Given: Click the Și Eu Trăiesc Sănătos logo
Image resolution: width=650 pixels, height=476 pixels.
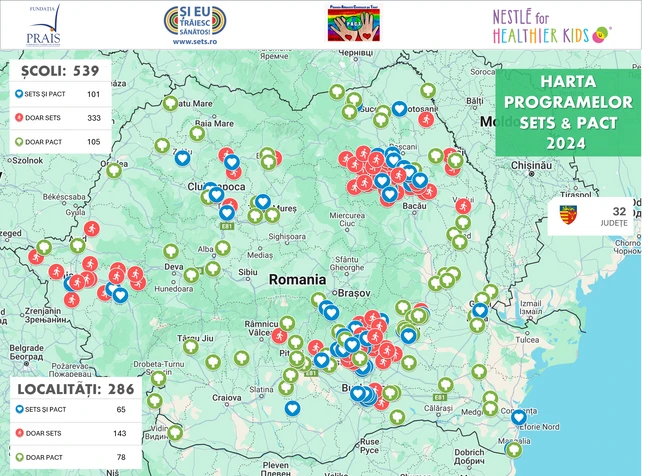Looking at the screenshot, I should coord(195,21).
